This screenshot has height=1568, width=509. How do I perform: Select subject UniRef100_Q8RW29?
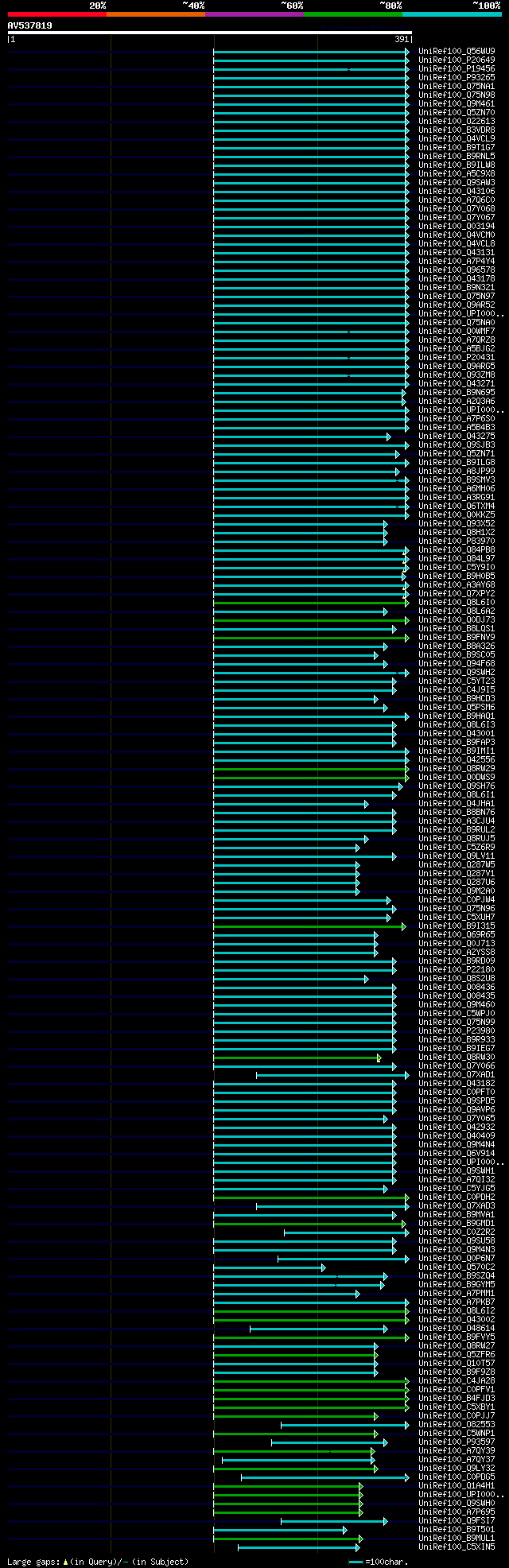pos(457,768)
